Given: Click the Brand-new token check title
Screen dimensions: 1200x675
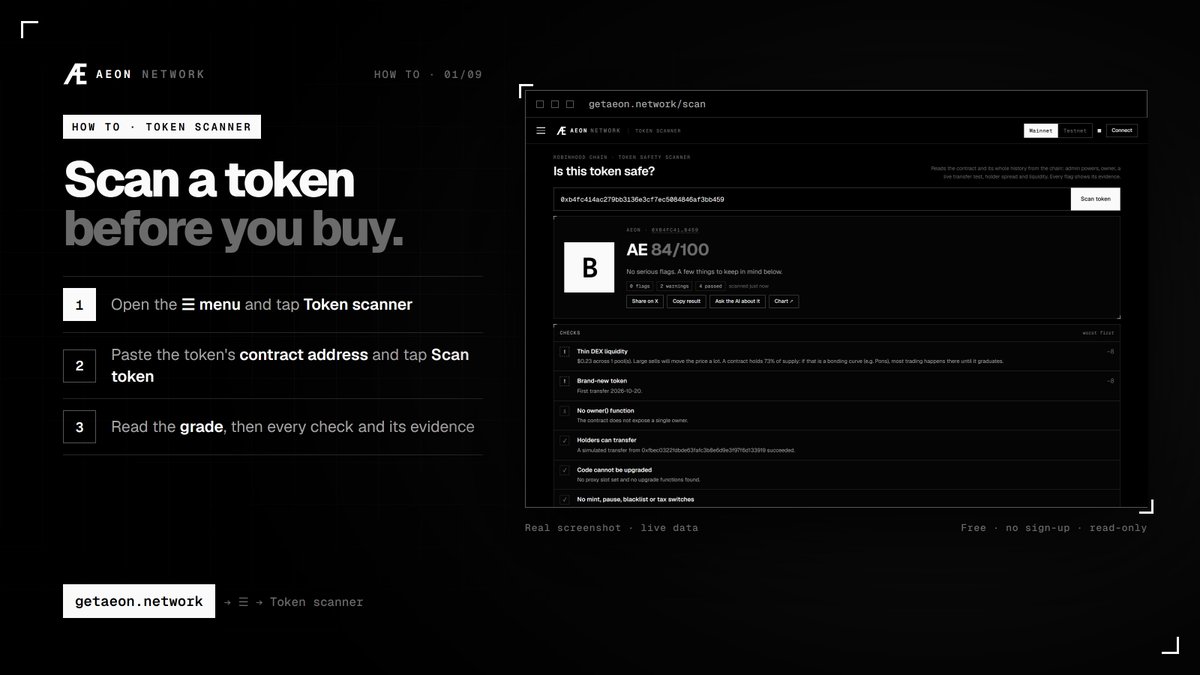Looking at the screenshot, I should tap(601, 381).
